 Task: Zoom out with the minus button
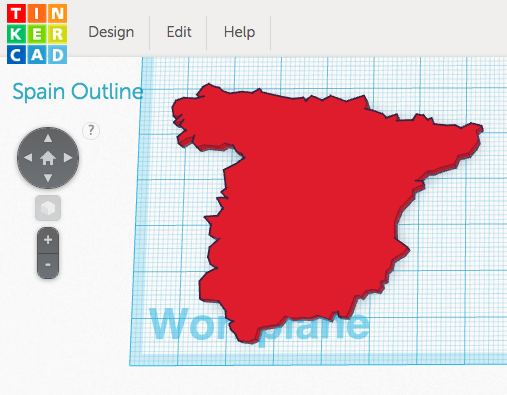pos(48,265)
